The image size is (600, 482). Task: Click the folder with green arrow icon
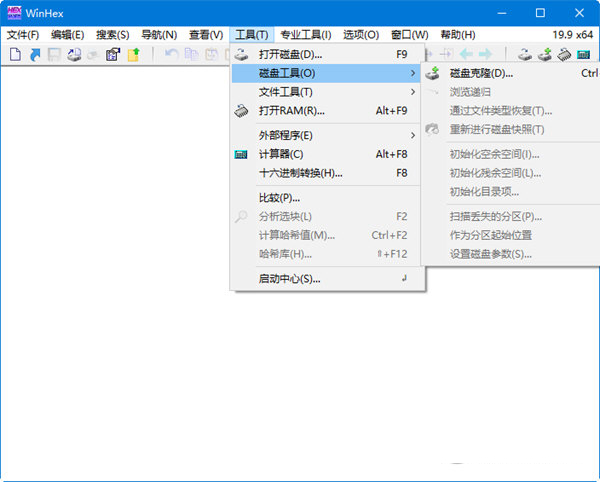point(132,55)
